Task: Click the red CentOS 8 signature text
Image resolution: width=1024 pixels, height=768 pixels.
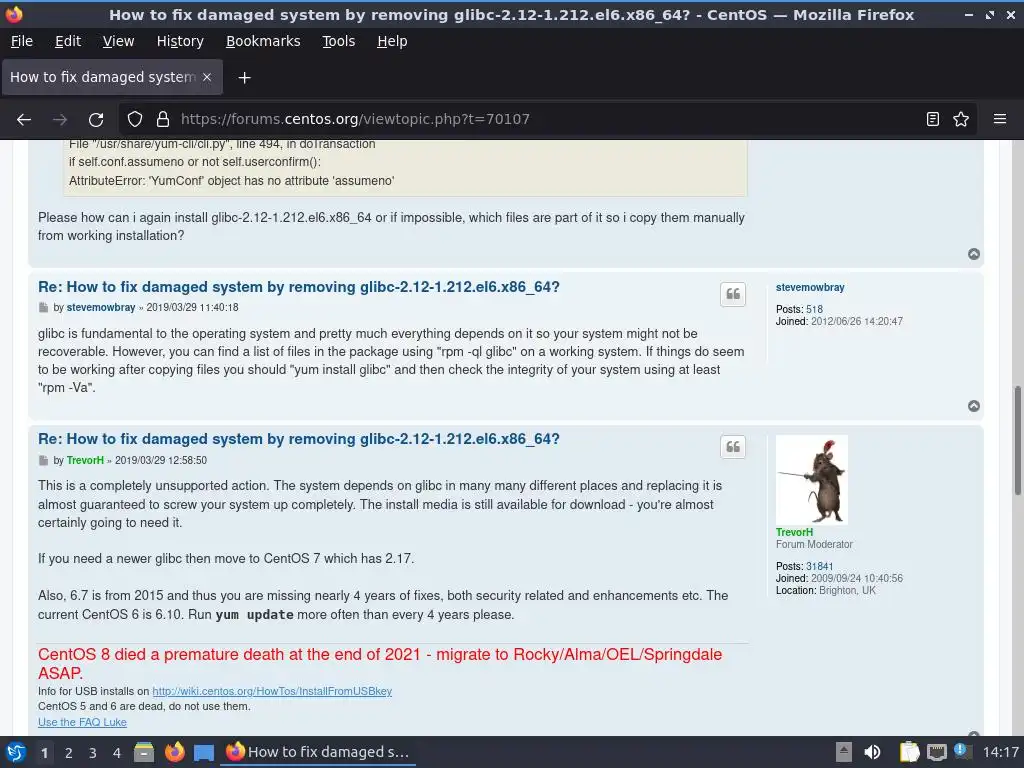Action: (380, 664)
